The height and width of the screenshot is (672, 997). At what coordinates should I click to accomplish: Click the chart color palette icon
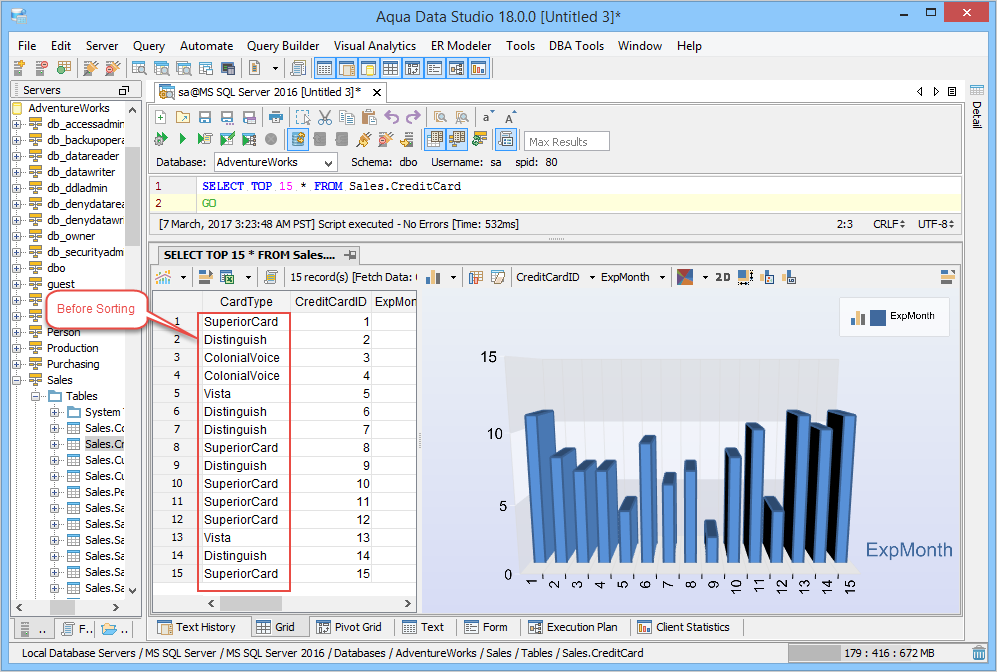tap(685, 277)
